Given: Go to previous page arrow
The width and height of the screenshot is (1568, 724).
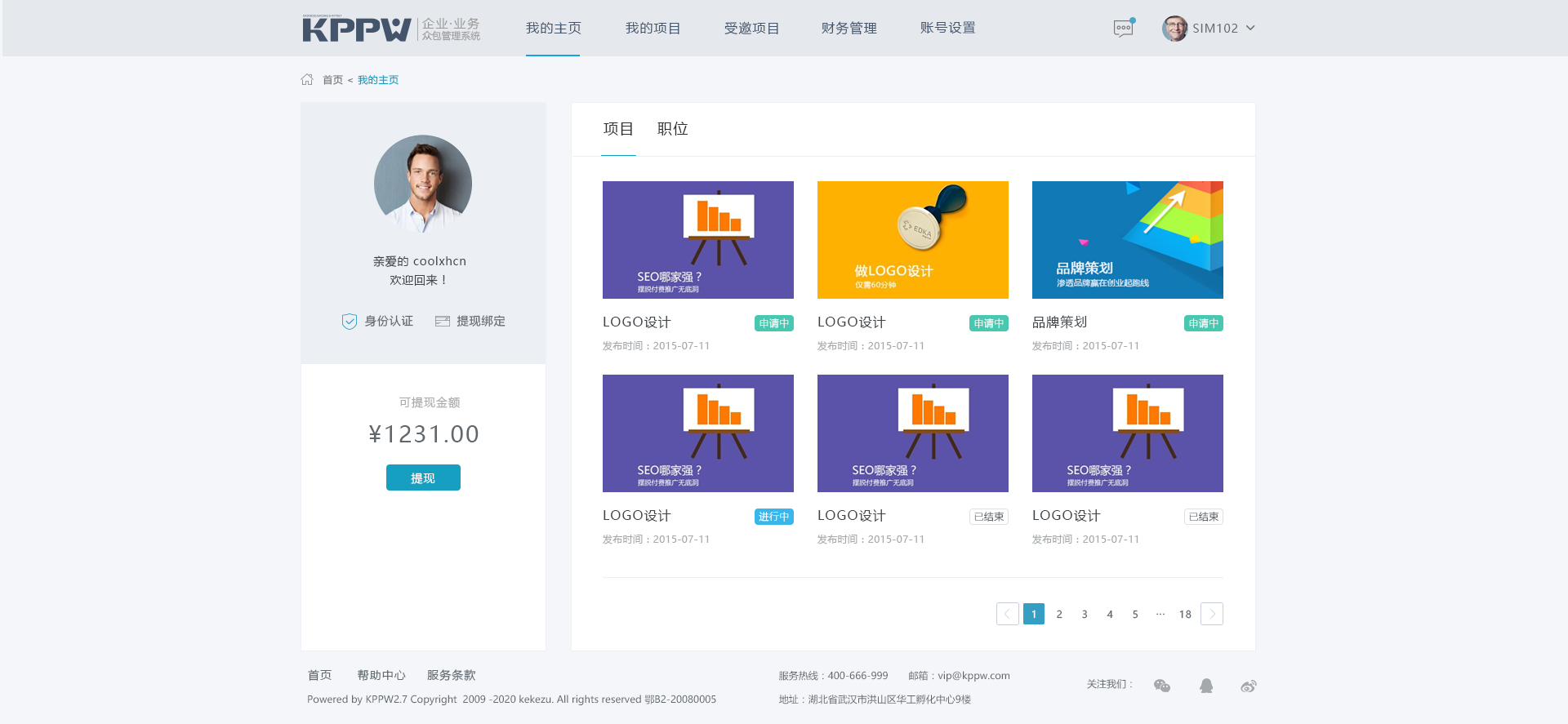Looking at the screenshot, I should click(1008, 614).
